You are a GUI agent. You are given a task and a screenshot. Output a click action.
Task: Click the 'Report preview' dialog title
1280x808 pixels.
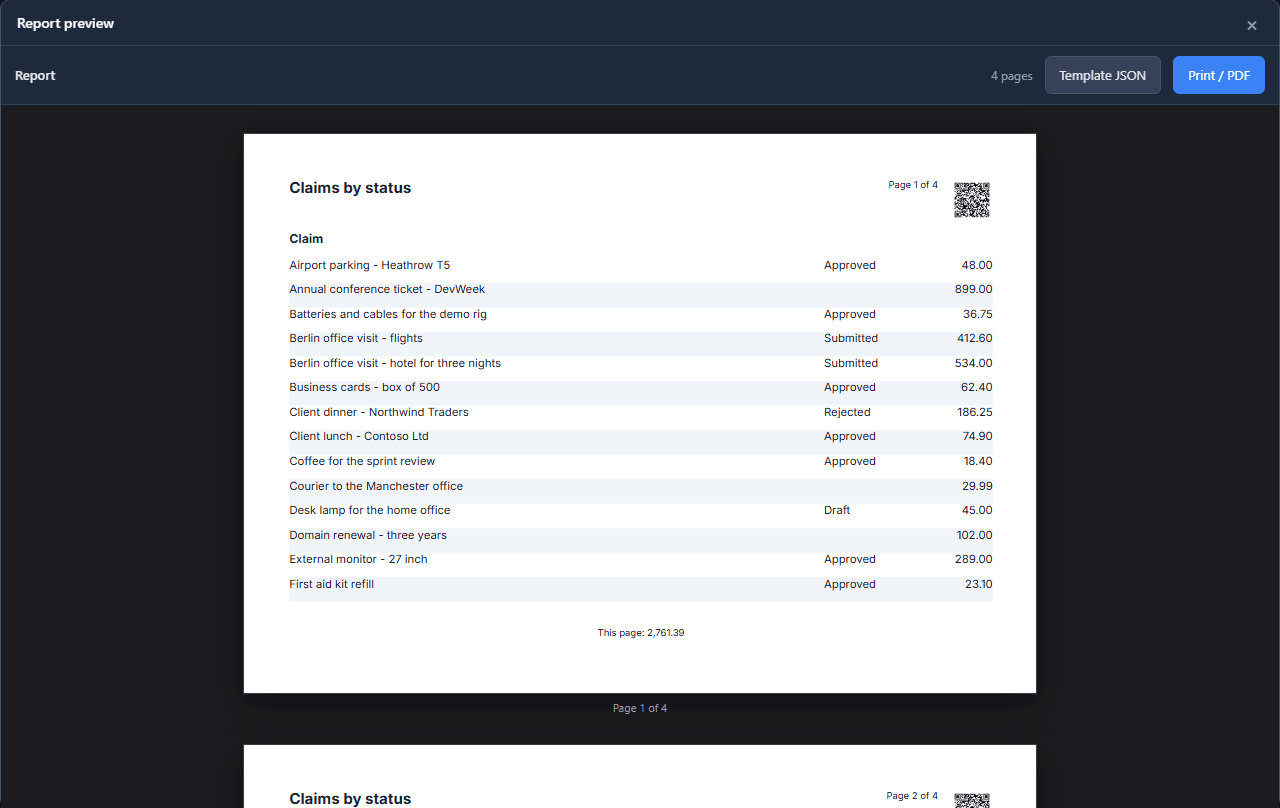click(65, 23)
